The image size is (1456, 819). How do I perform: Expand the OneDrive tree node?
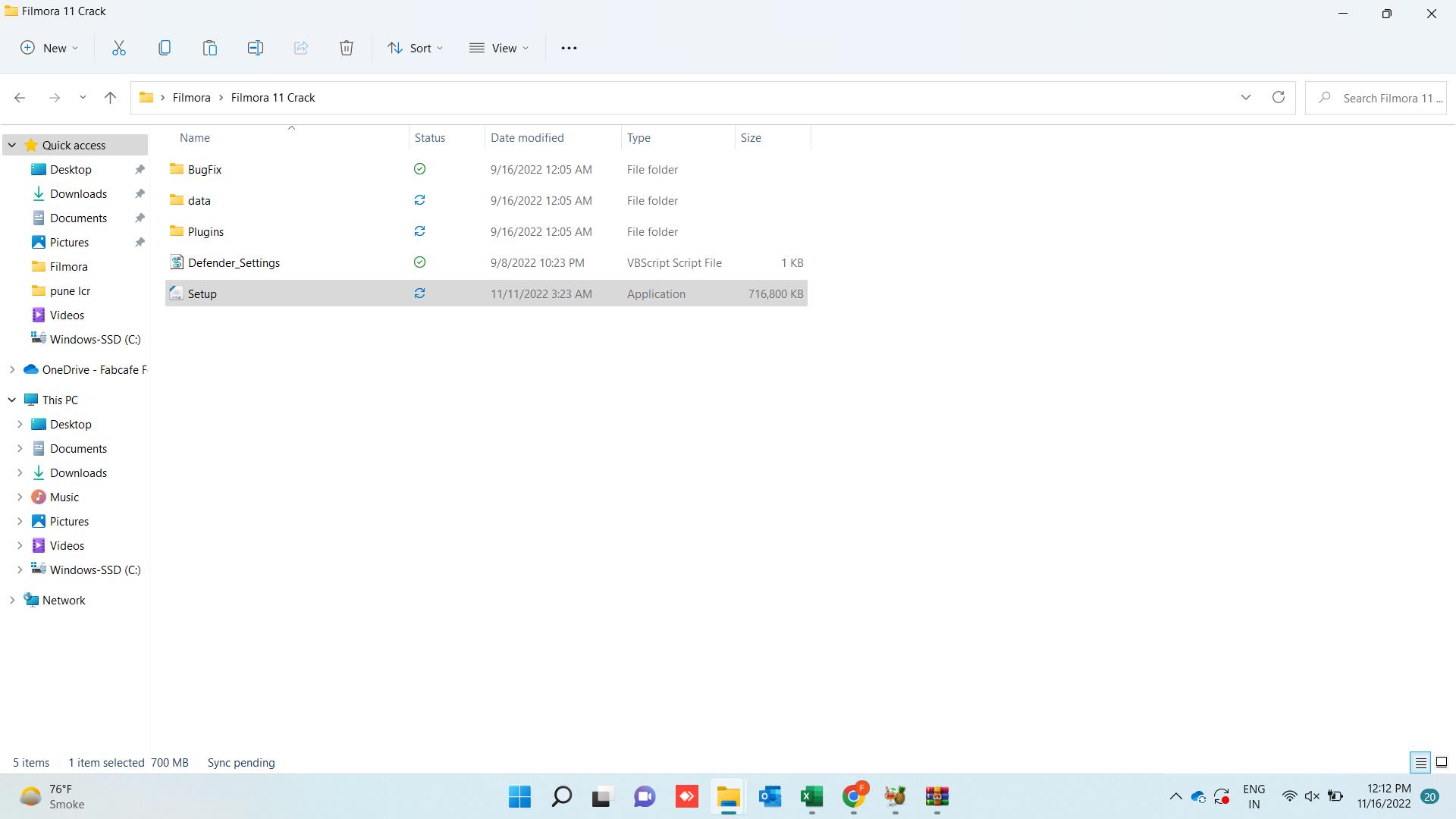12,369
